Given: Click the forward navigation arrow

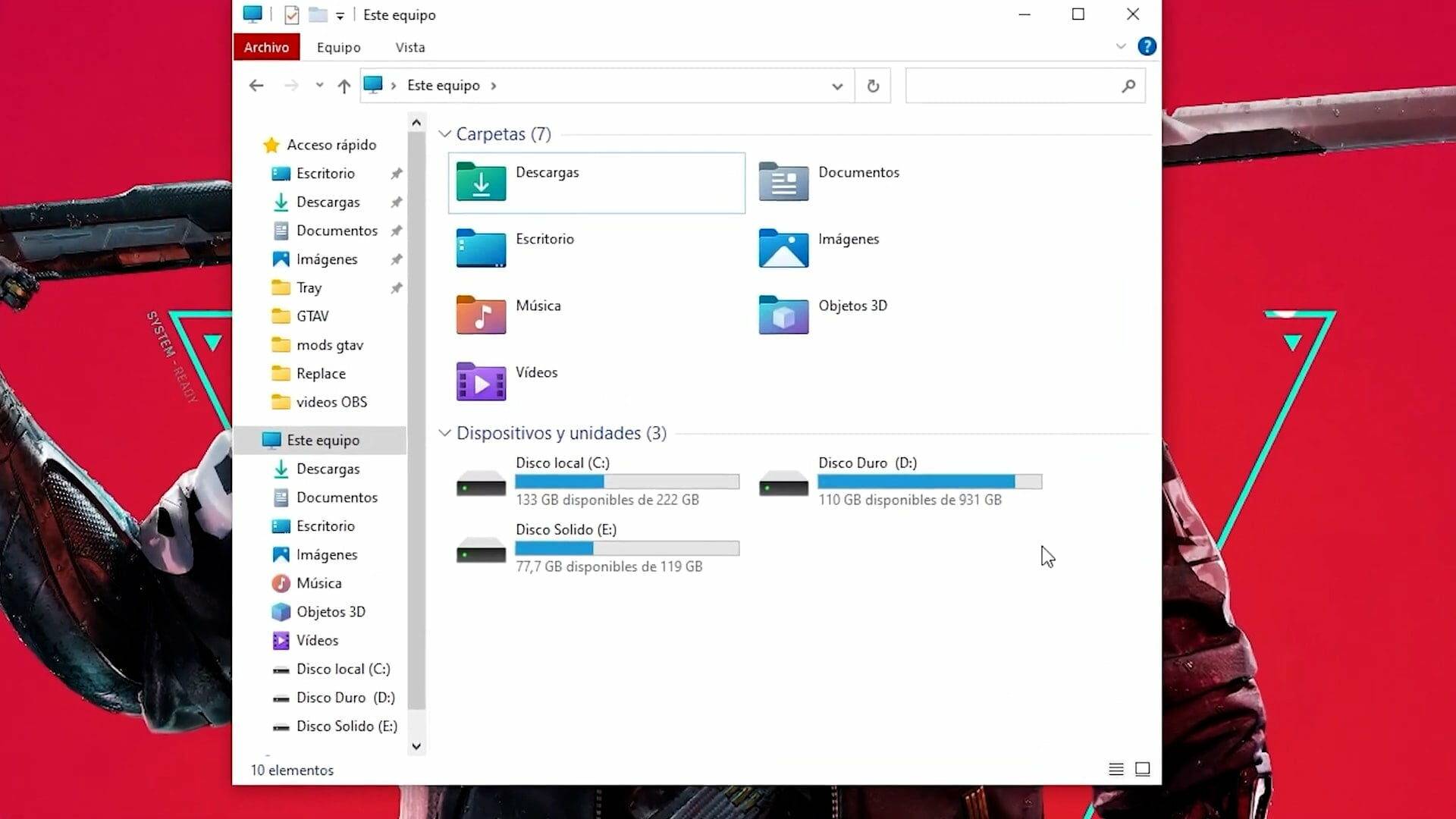Looking at the screenshot, I should pyautogui.click(x=291, y=86).
